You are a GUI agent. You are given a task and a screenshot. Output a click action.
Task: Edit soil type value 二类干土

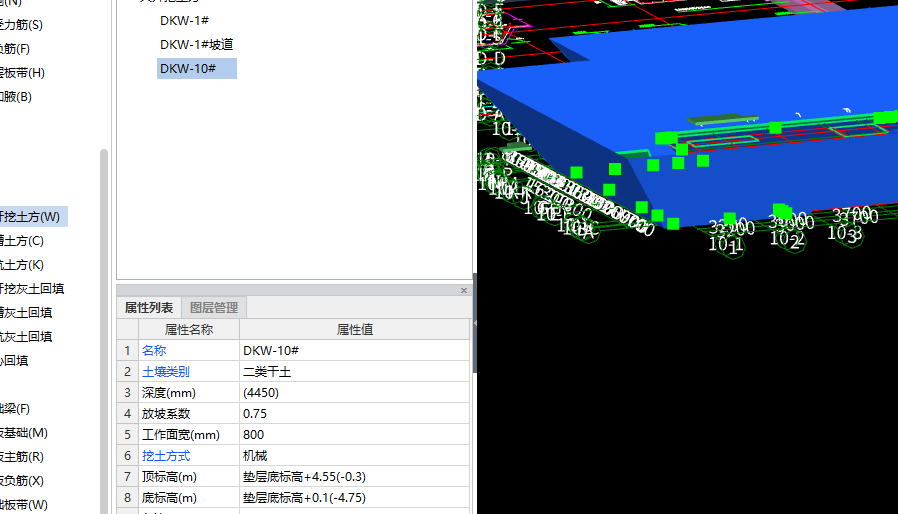(x=355, y=372)
